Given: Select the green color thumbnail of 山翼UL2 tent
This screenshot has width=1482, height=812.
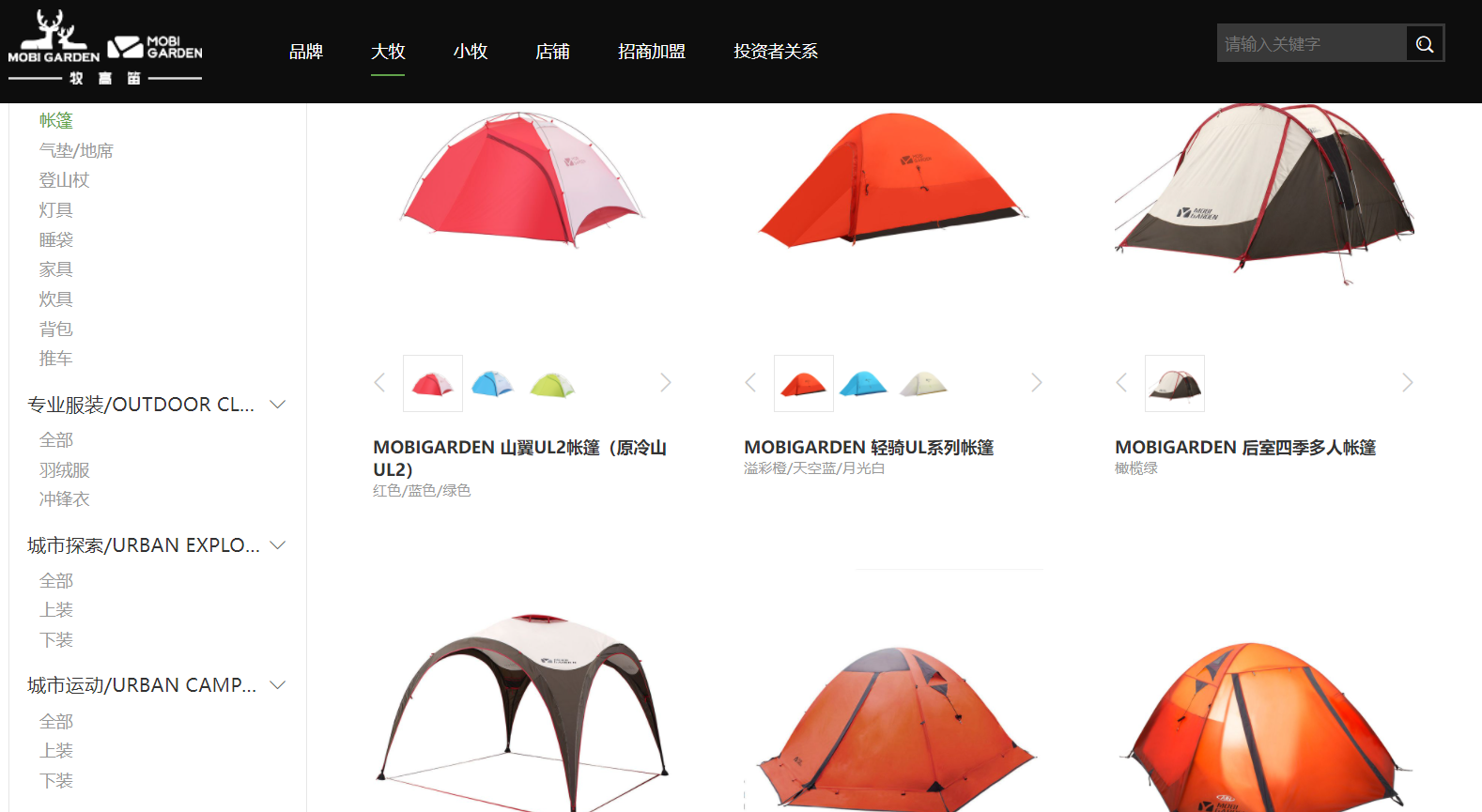Looking at the screenshot, I should [552, 384].
